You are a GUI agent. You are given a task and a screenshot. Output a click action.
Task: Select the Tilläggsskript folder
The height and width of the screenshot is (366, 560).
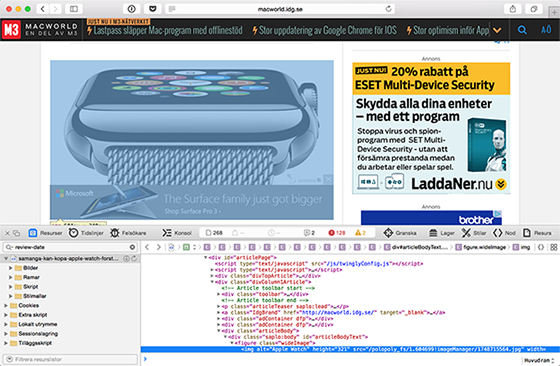pyautogui.click(x=35, y=343)
